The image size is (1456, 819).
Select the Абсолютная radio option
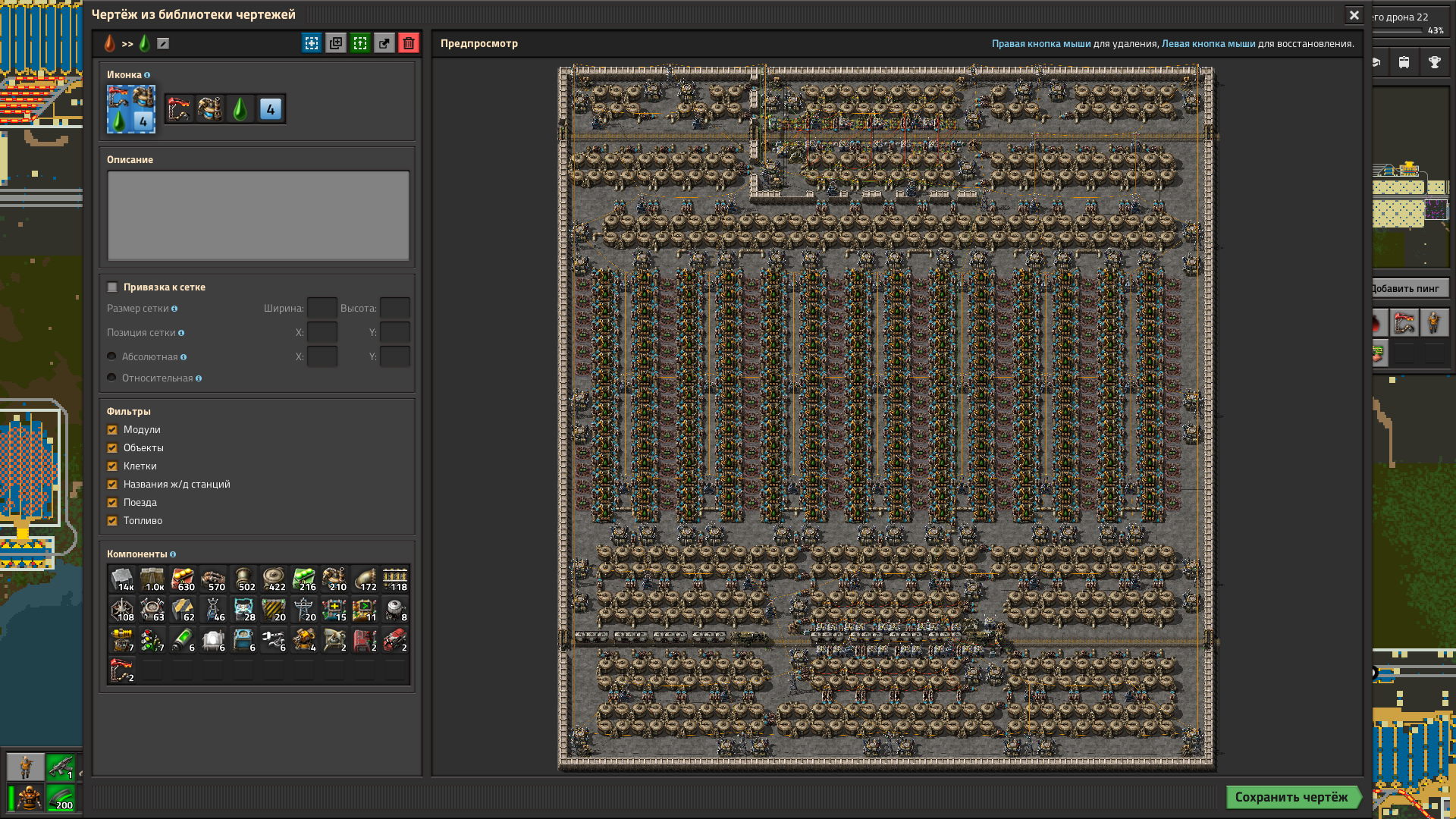112,356
